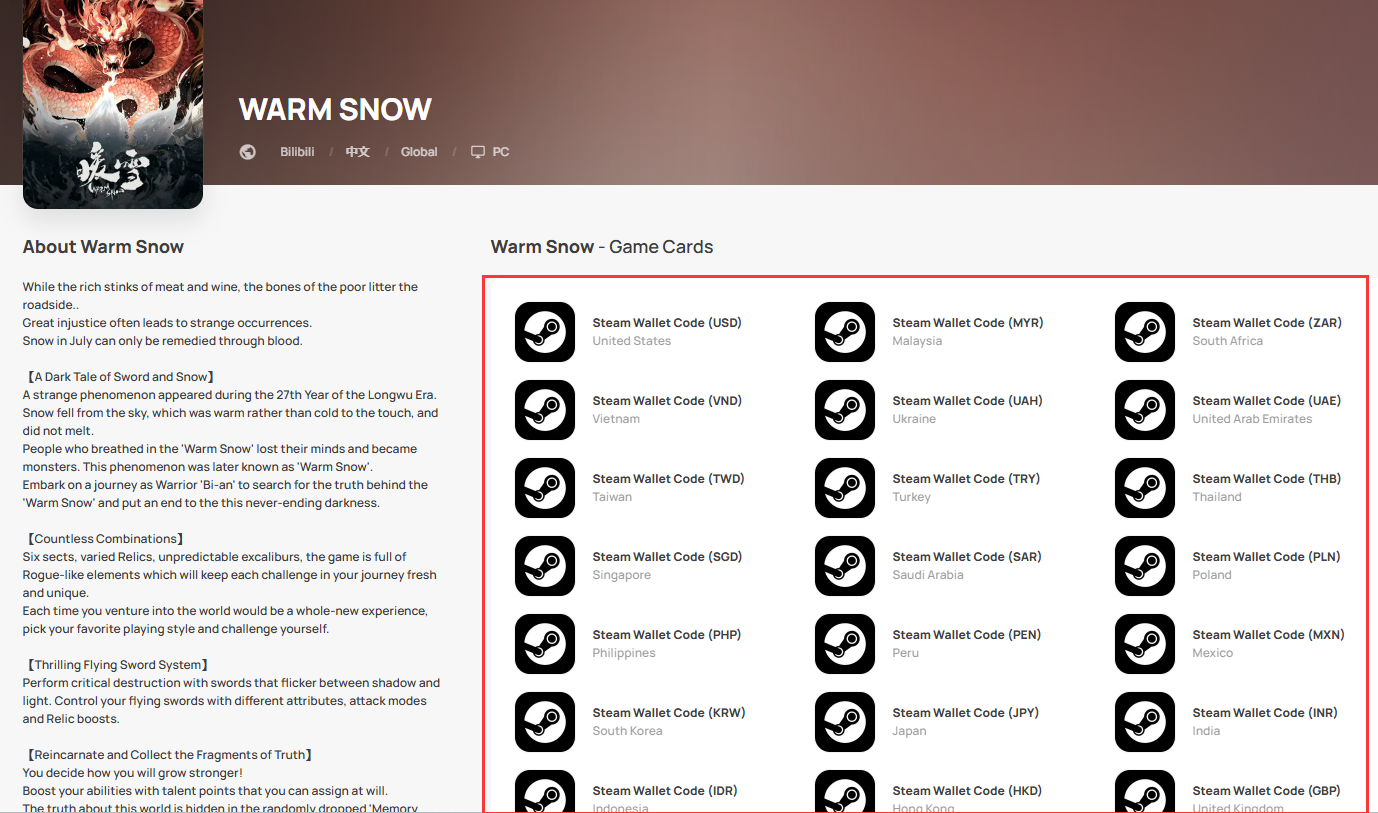Click the Steam icon next to India
1378x813 pixels.
[1145, 722]
